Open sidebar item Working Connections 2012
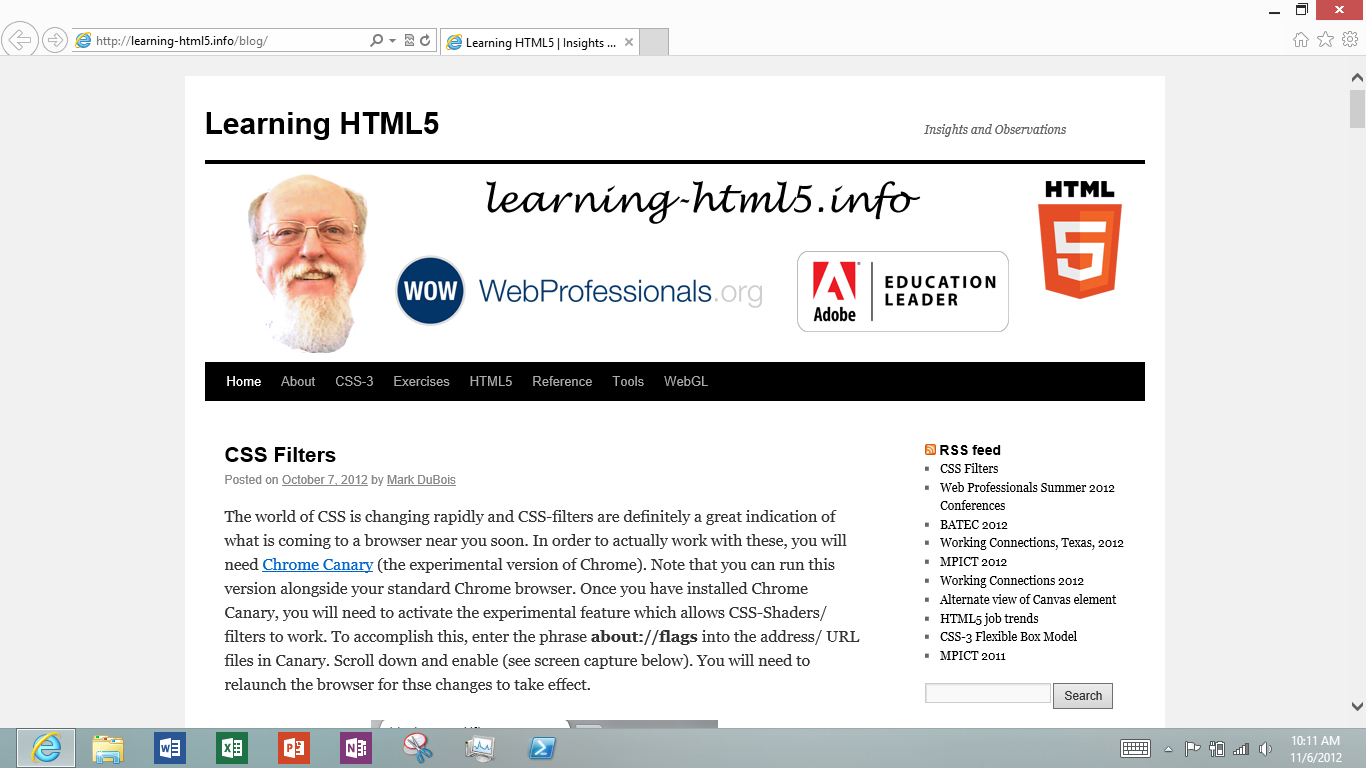Screen dimensions: 1366x768 (x=1012, y=581)
